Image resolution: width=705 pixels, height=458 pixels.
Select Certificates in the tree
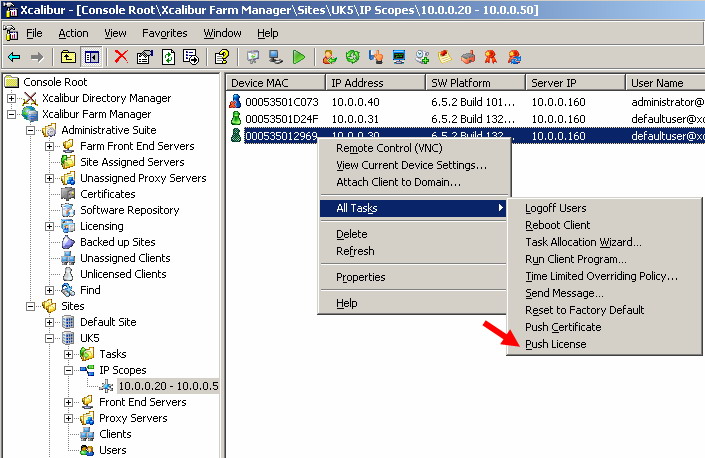[107, 194]
